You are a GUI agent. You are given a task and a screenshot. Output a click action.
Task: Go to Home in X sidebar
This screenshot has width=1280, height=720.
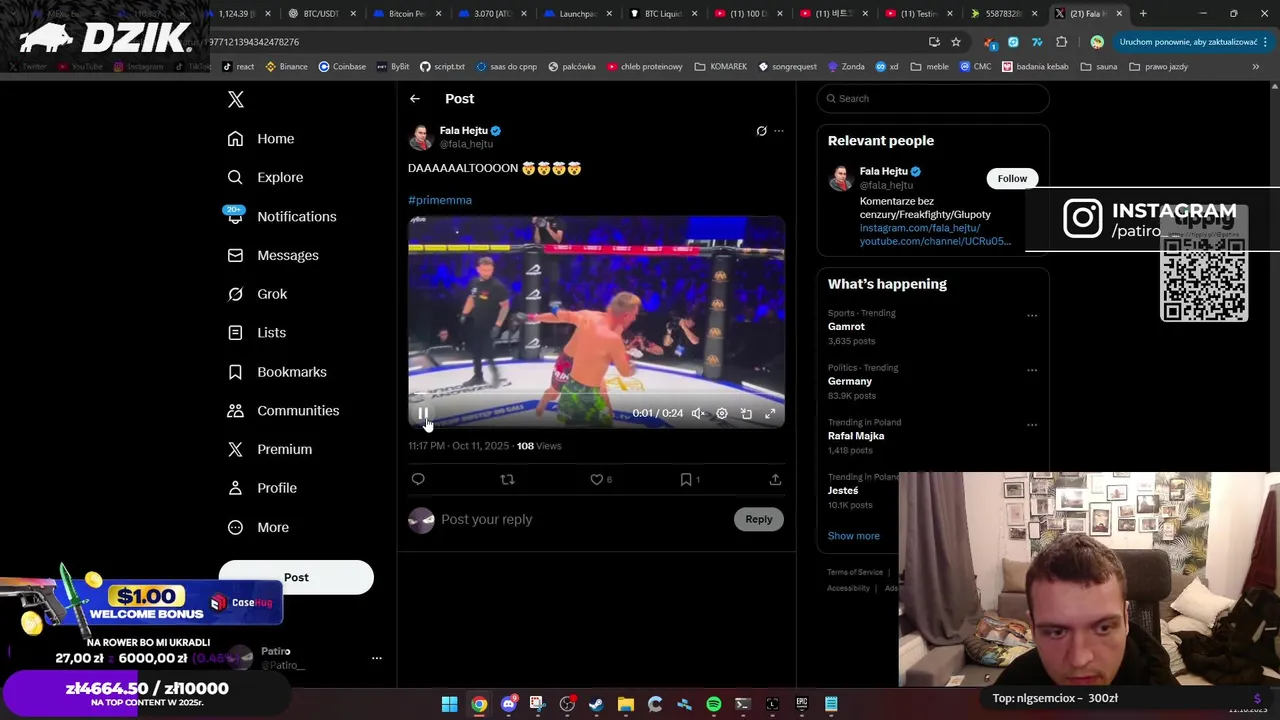[261, 139]
